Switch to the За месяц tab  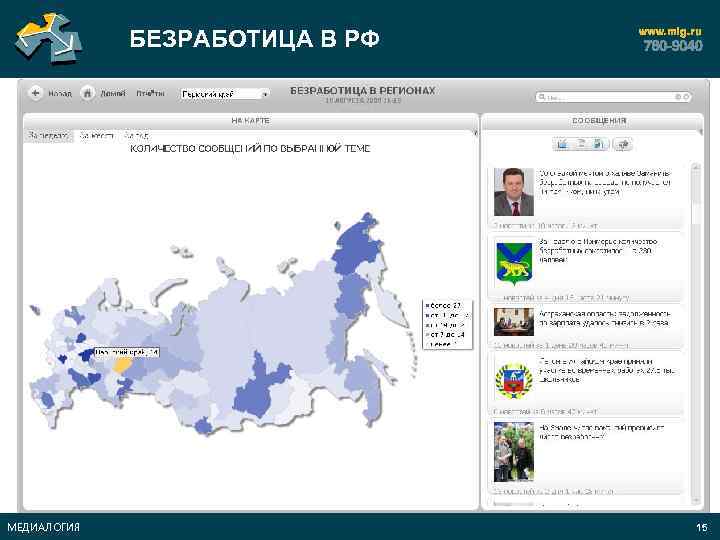[97, 136]
